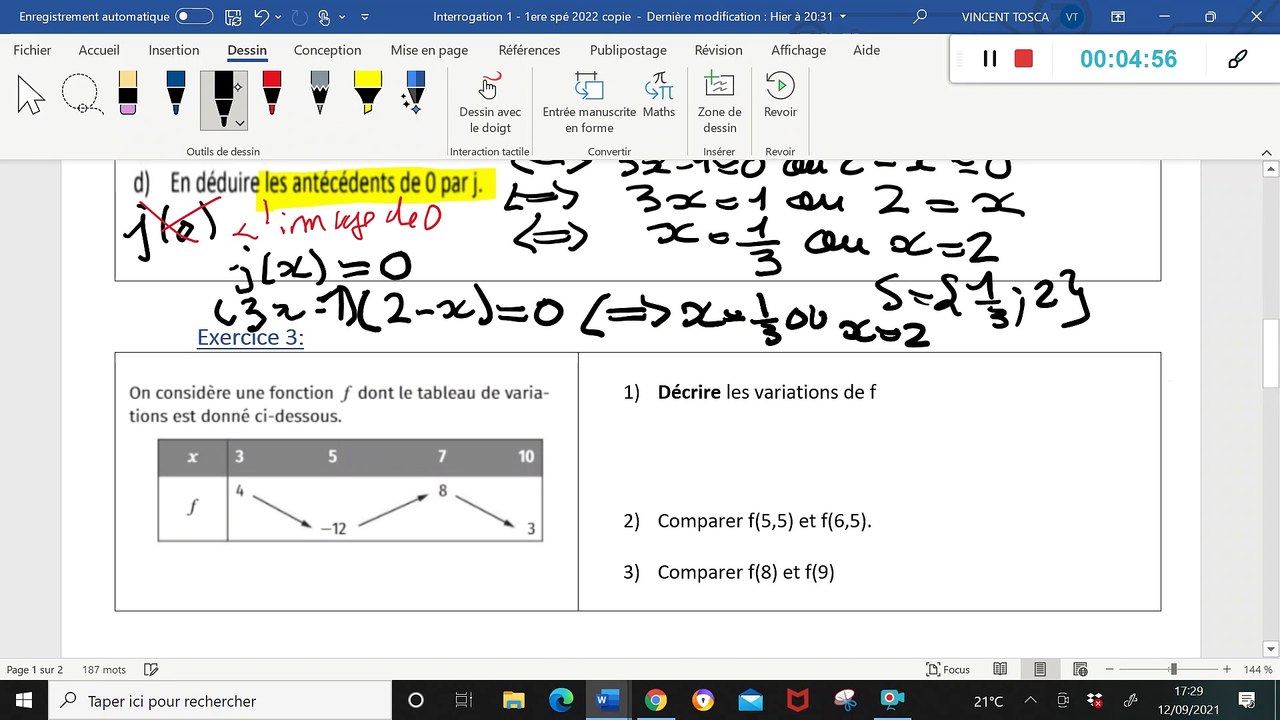Viewport: 1280px width, 720px height.
Task: Toggle Enregistrement automatique switch
Action: click(194, 17)
